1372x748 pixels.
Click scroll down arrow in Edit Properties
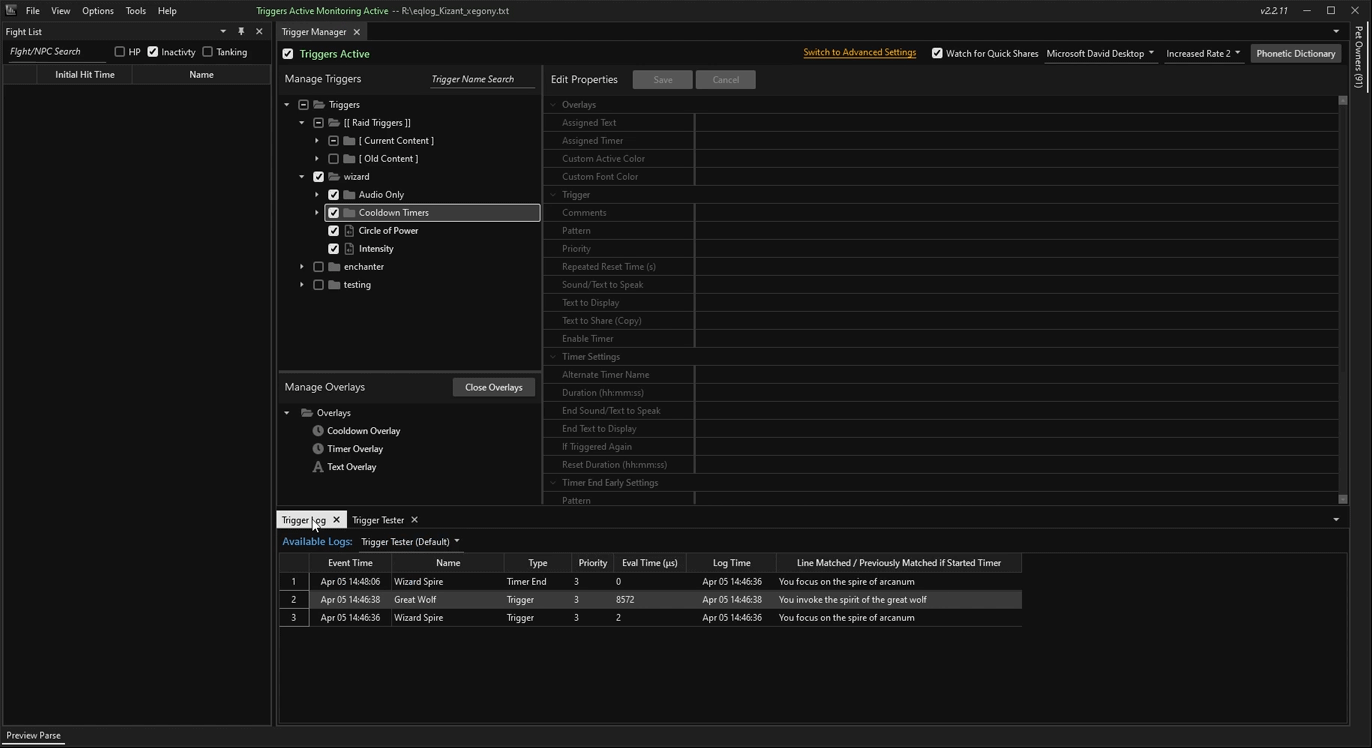(1342, 499)
